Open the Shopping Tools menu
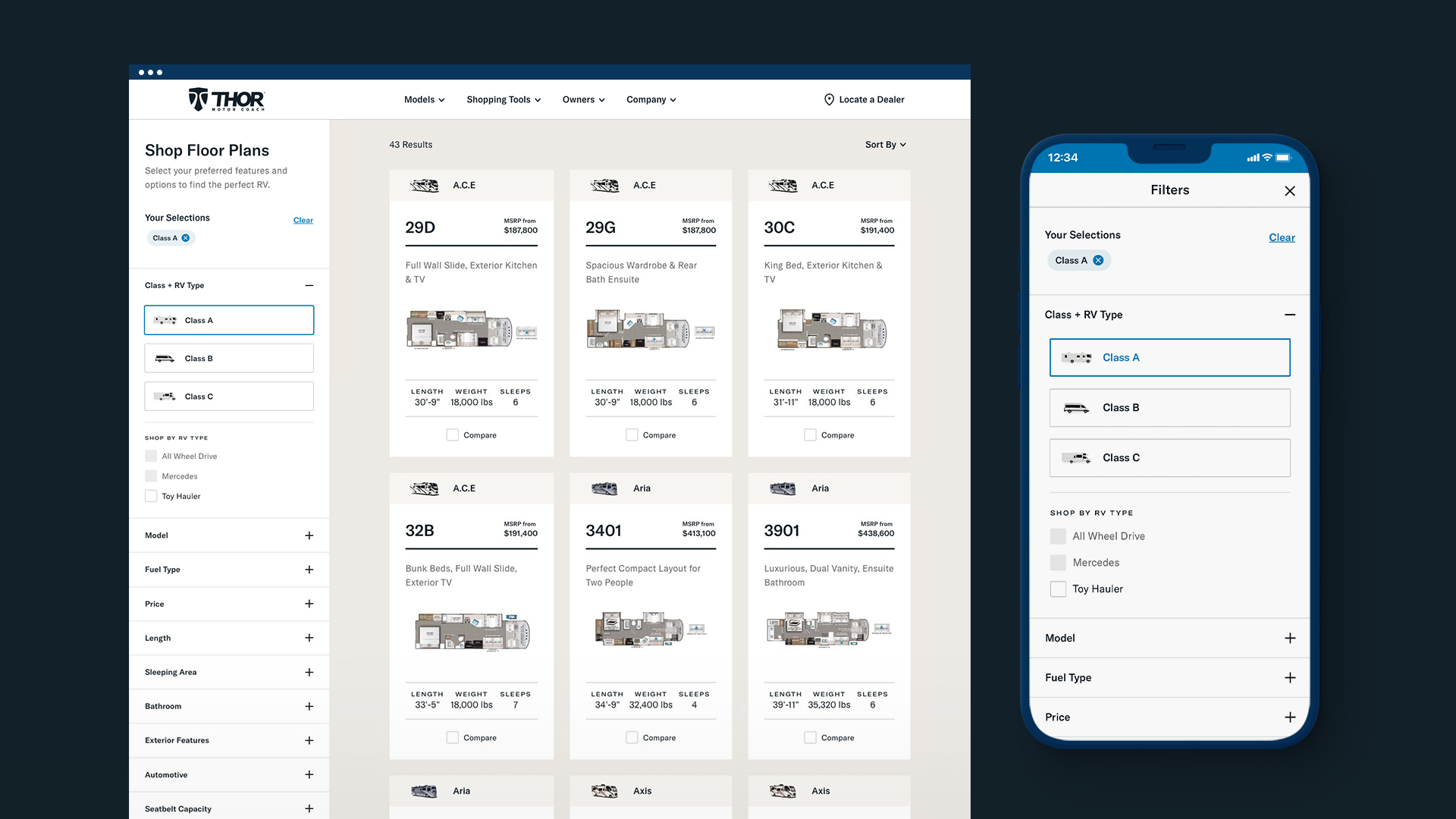 point(504,99)
